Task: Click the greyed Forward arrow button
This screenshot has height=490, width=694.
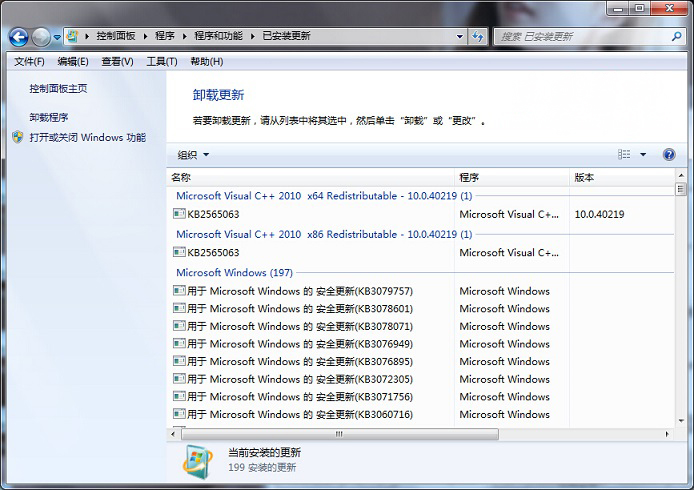Action: tap(42, 37)
